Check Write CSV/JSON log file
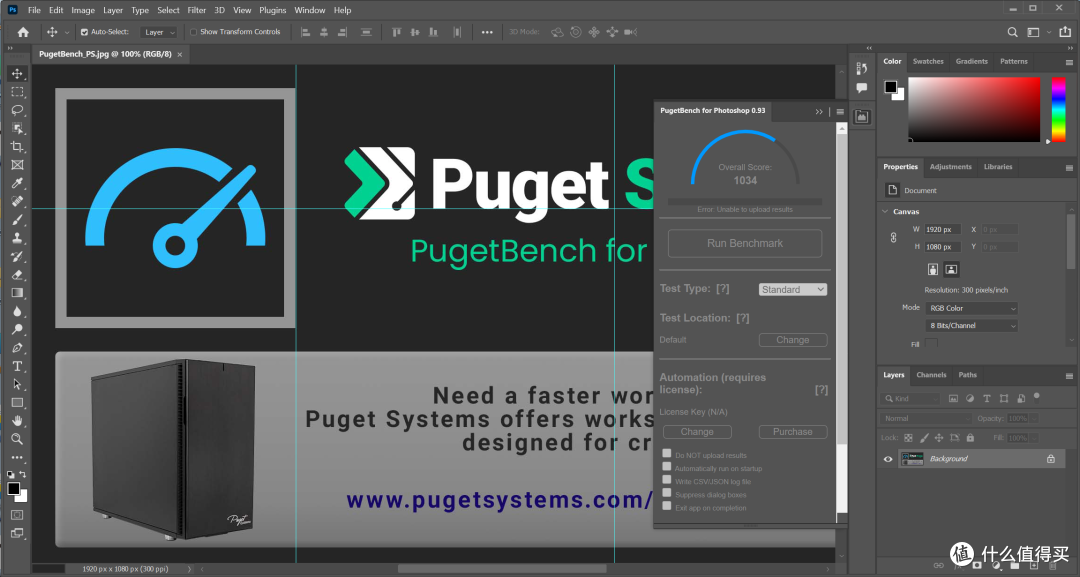 coord(667,479)
